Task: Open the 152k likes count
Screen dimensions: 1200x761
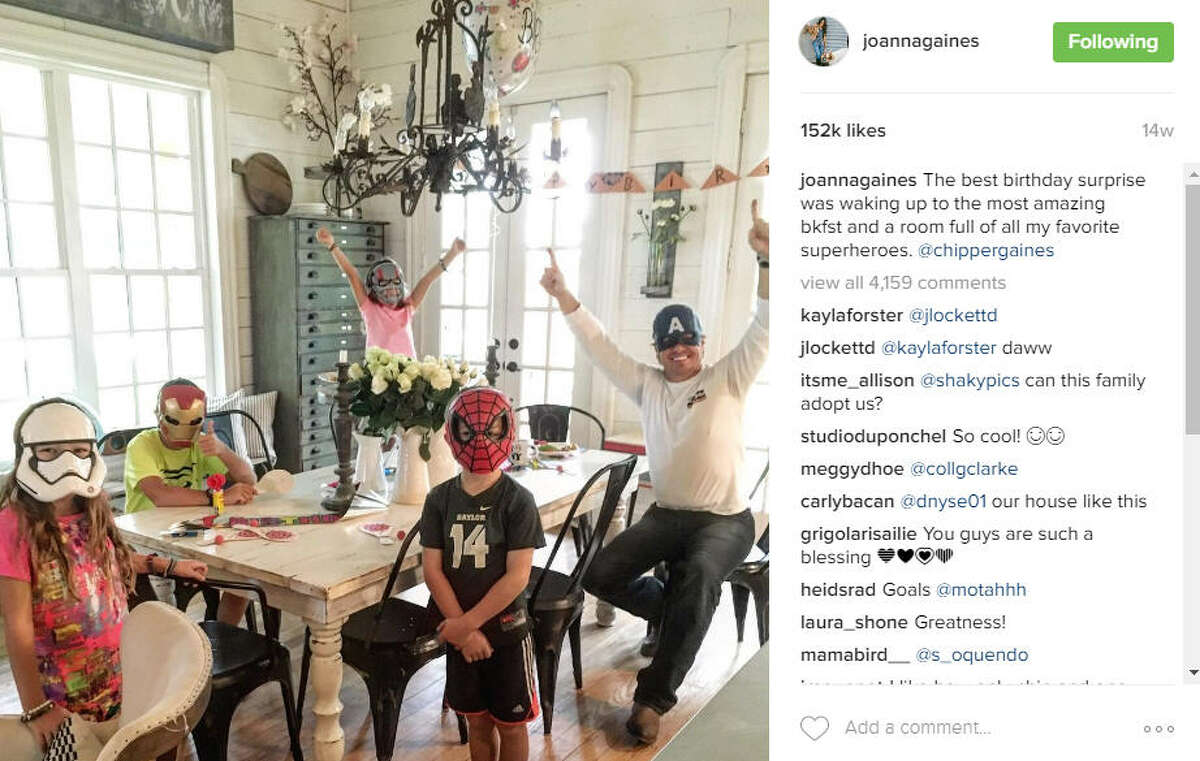Action: (843, 130)
